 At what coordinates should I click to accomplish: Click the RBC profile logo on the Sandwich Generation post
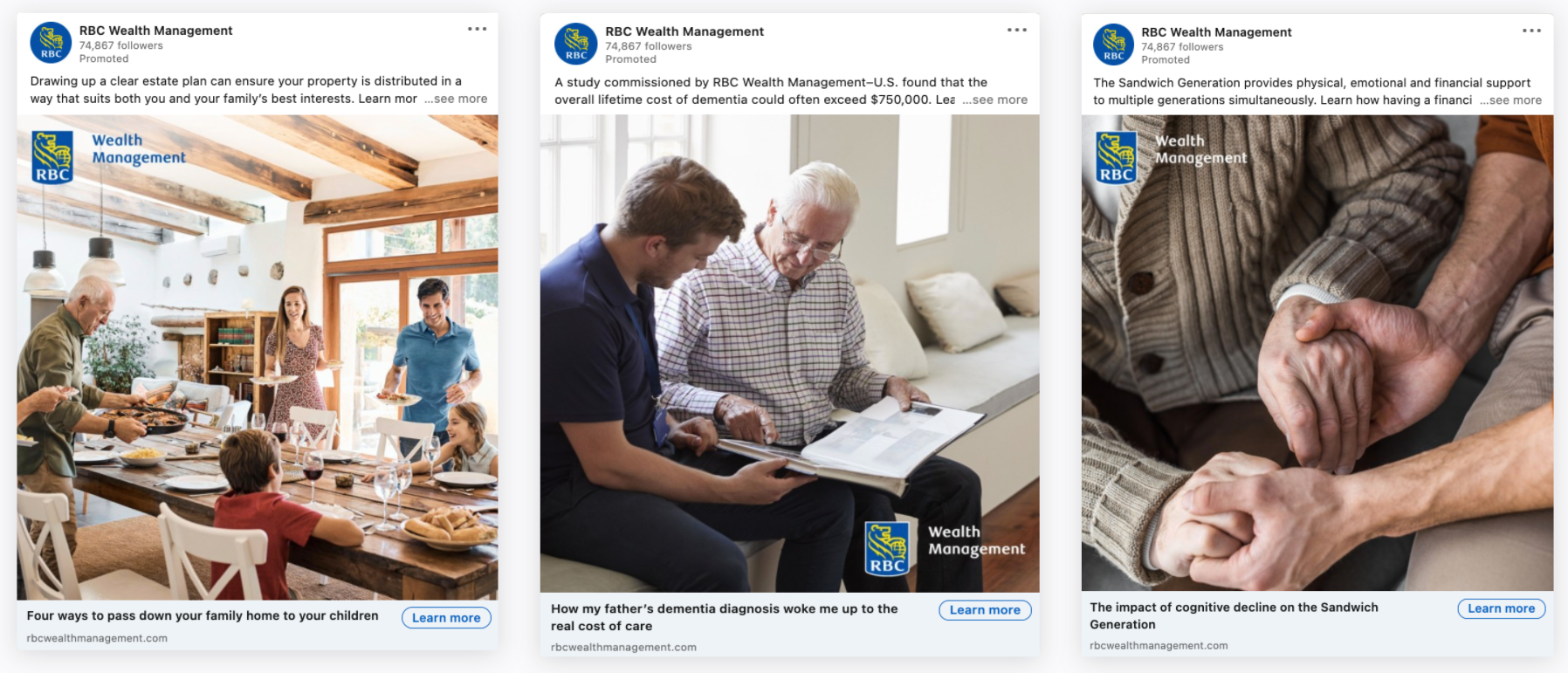[x=1114, y=45]
